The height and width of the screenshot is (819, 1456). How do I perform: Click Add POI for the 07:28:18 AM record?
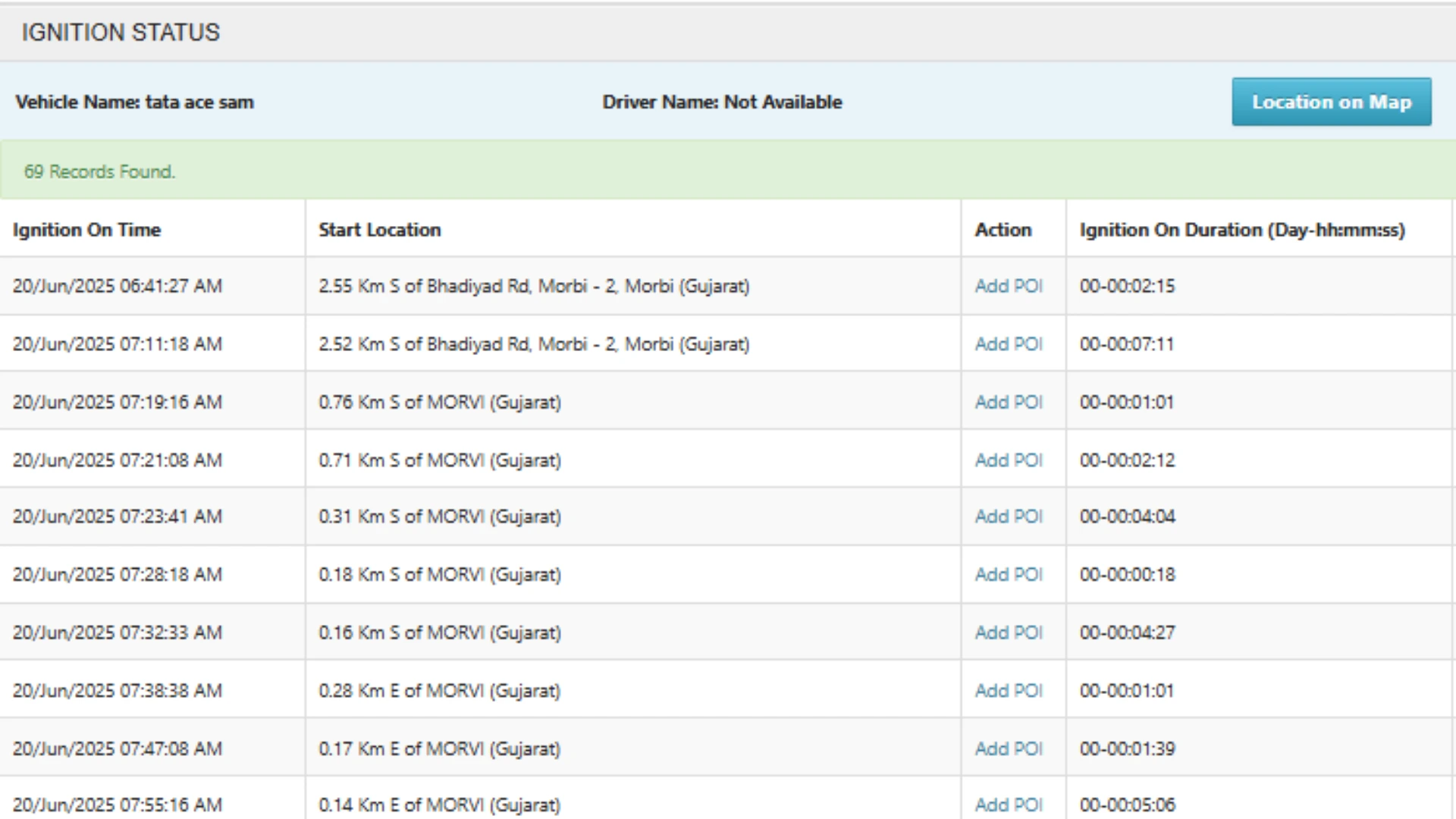(x=1009, y=575)
